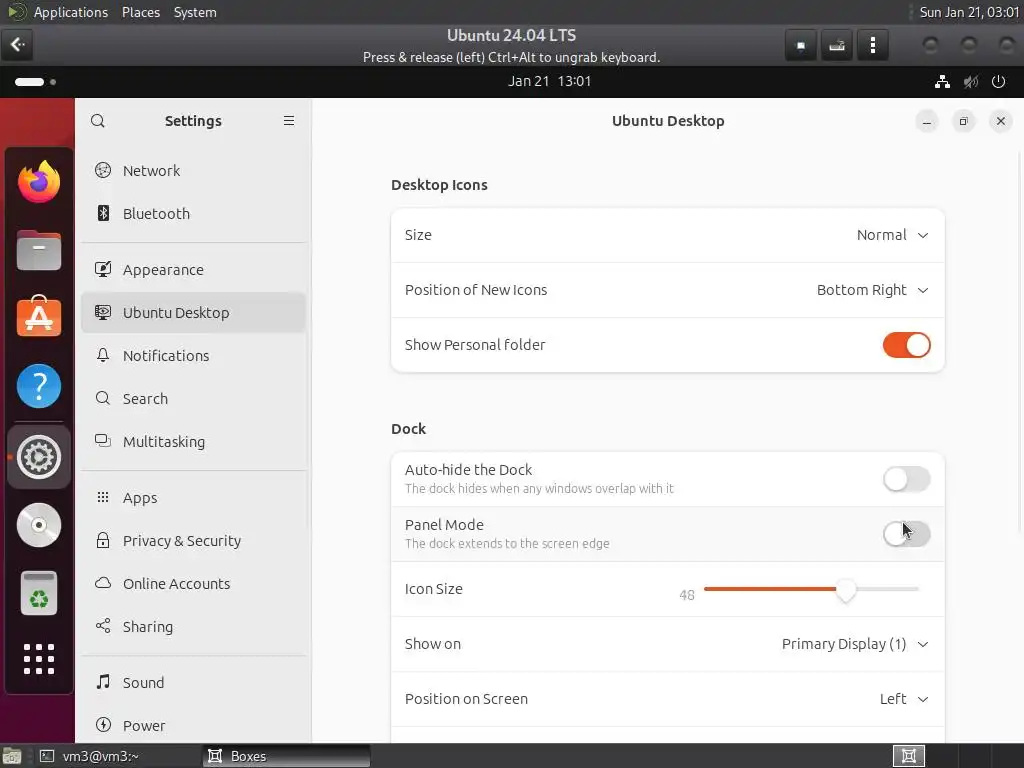Image resolution: width=1024 pixels, height=768 pixels.
Task: Click the Boxes taskbar button
Action: pyautogui.click(x=286, y=756)
